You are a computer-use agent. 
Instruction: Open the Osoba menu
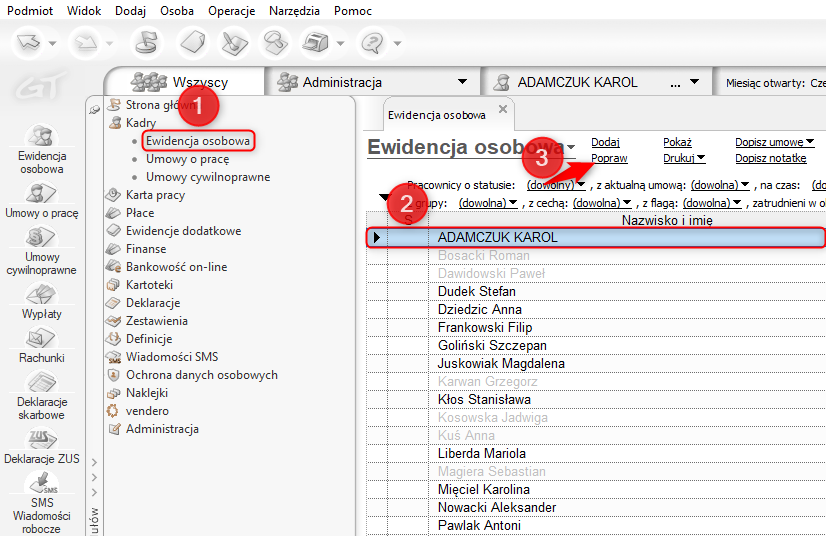(176, 11)
